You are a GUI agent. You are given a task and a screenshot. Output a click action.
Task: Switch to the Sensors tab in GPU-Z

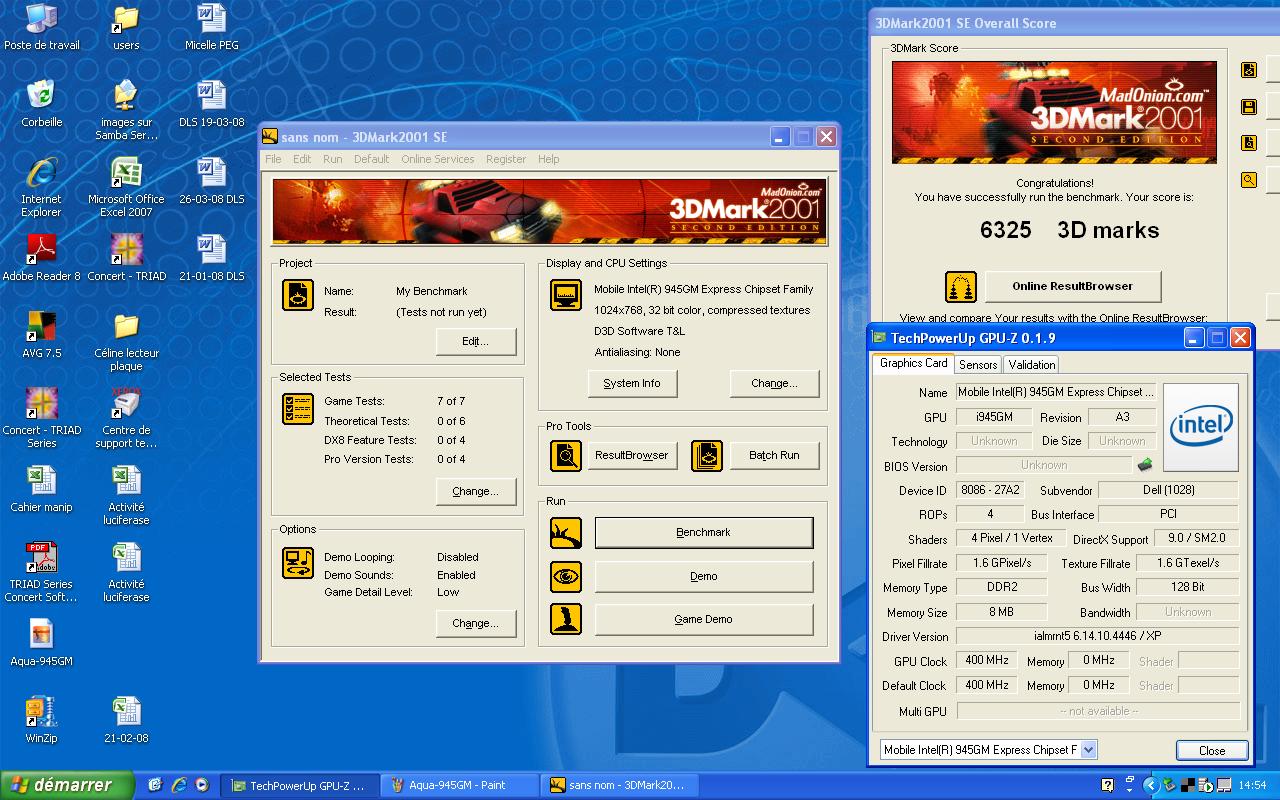pos(978,365)
